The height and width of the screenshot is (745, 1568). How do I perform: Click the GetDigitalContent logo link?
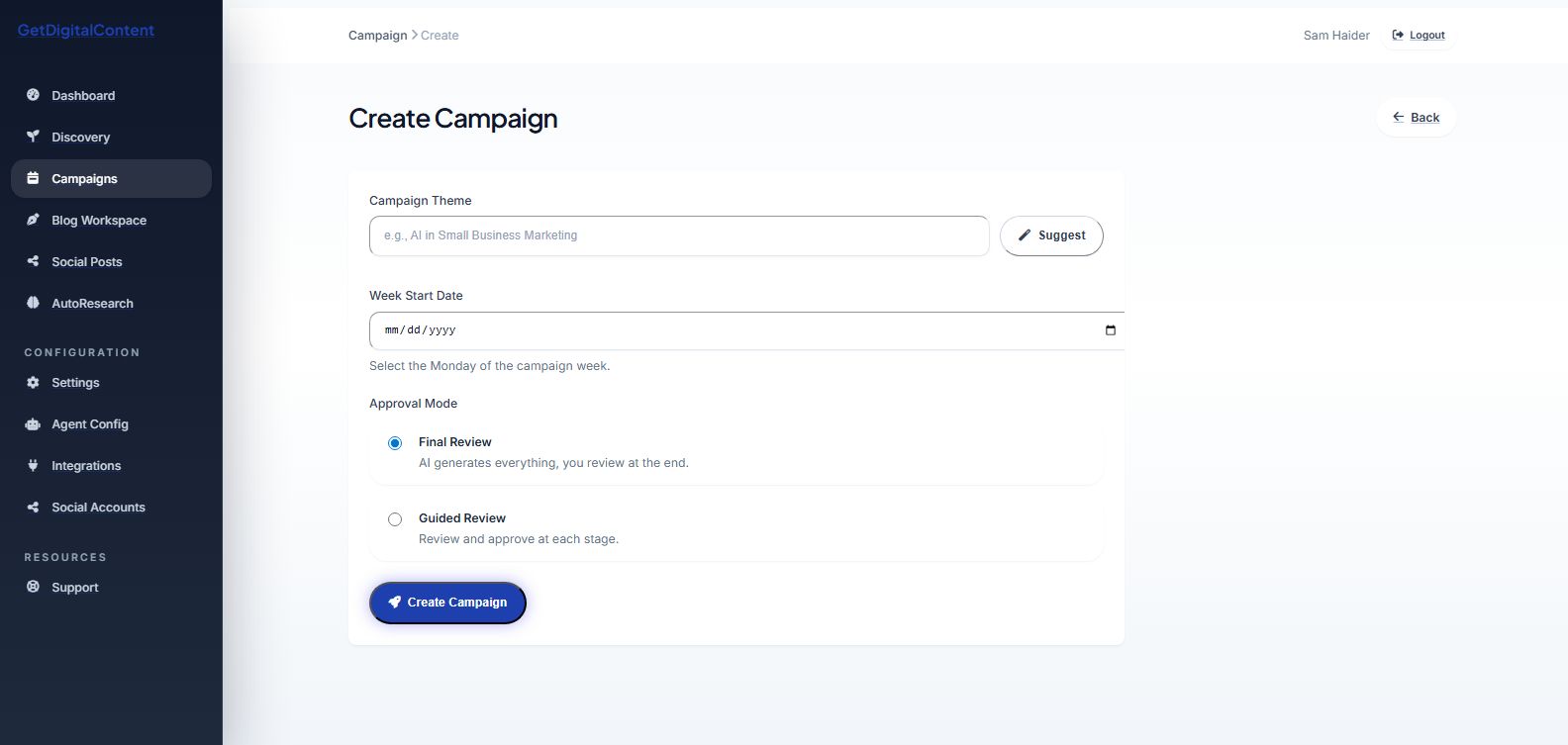(86, 31)
